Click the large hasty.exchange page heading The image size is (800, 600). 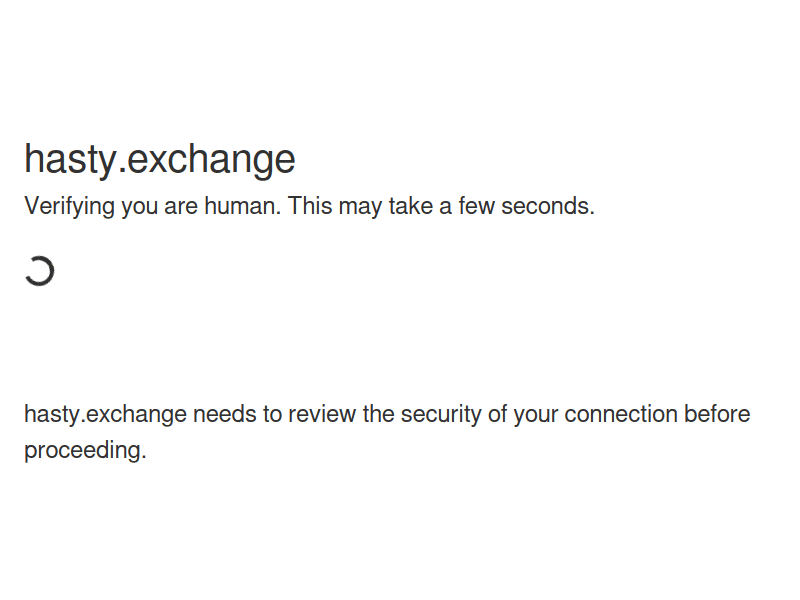160,160
